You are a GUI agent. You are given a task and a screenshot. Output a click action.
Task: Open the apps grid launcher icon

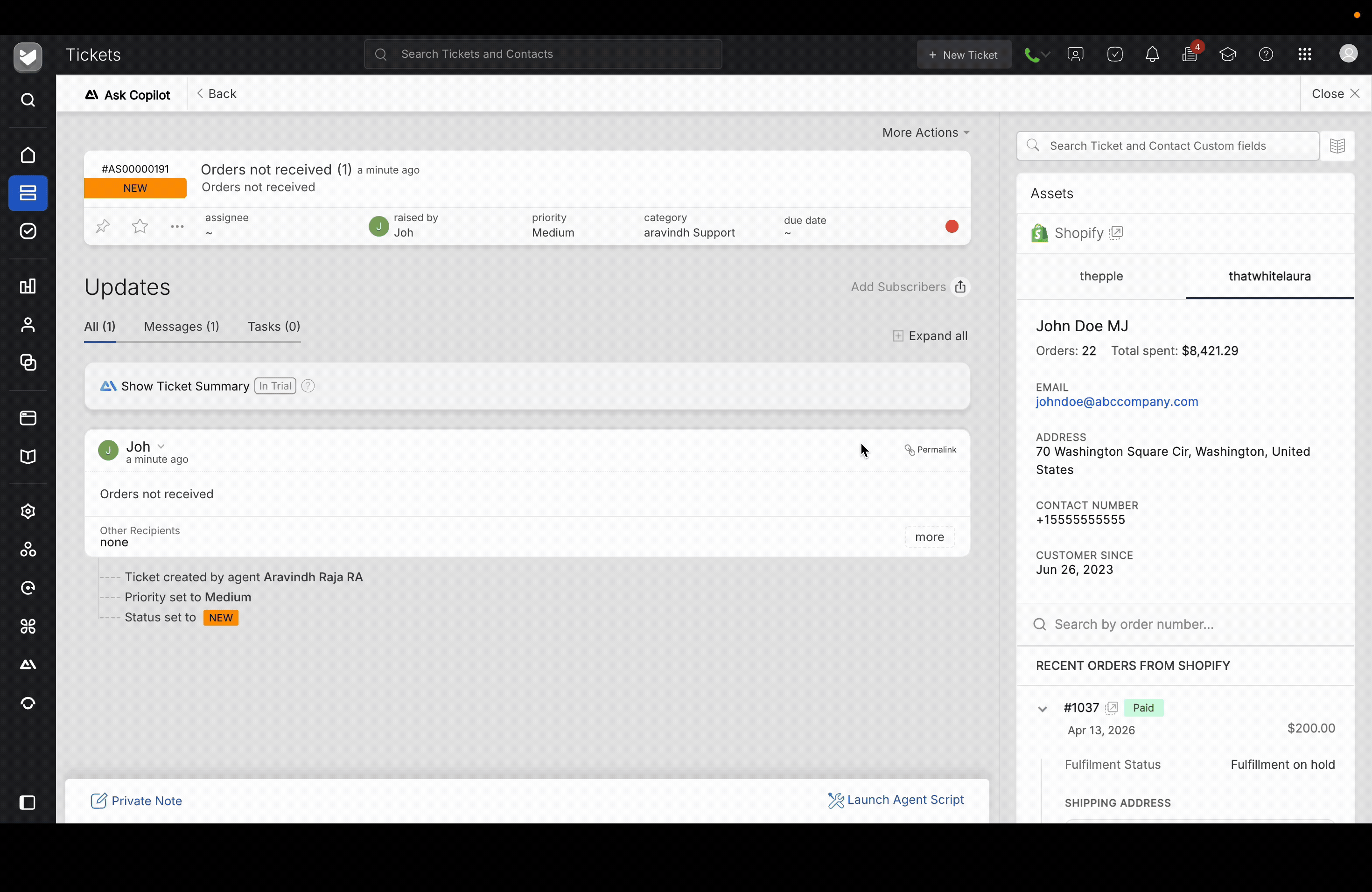(x=1304, y=55)
